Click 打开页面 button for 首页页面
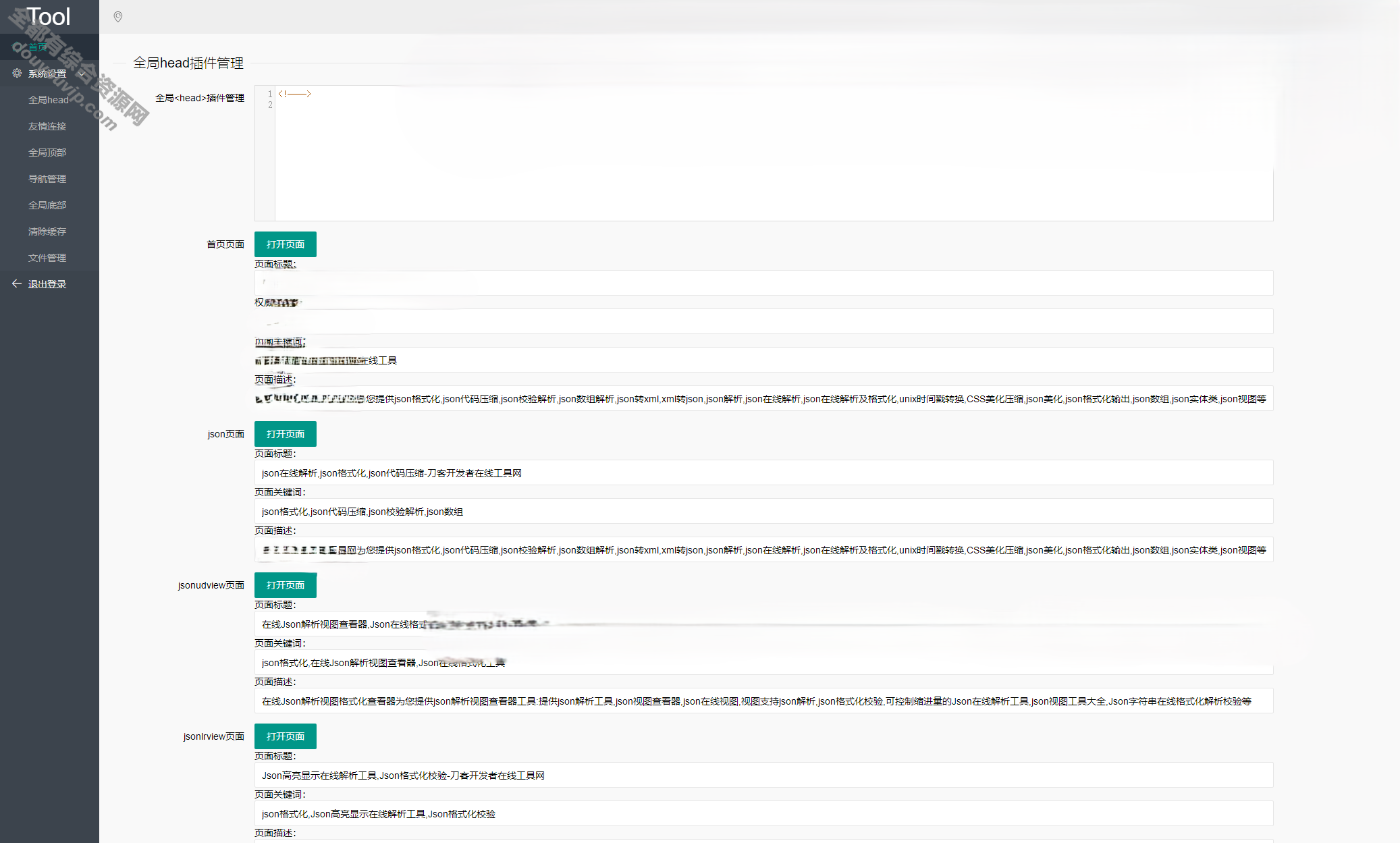This screenshot has height=843, width=1400. tap(286, 244)
